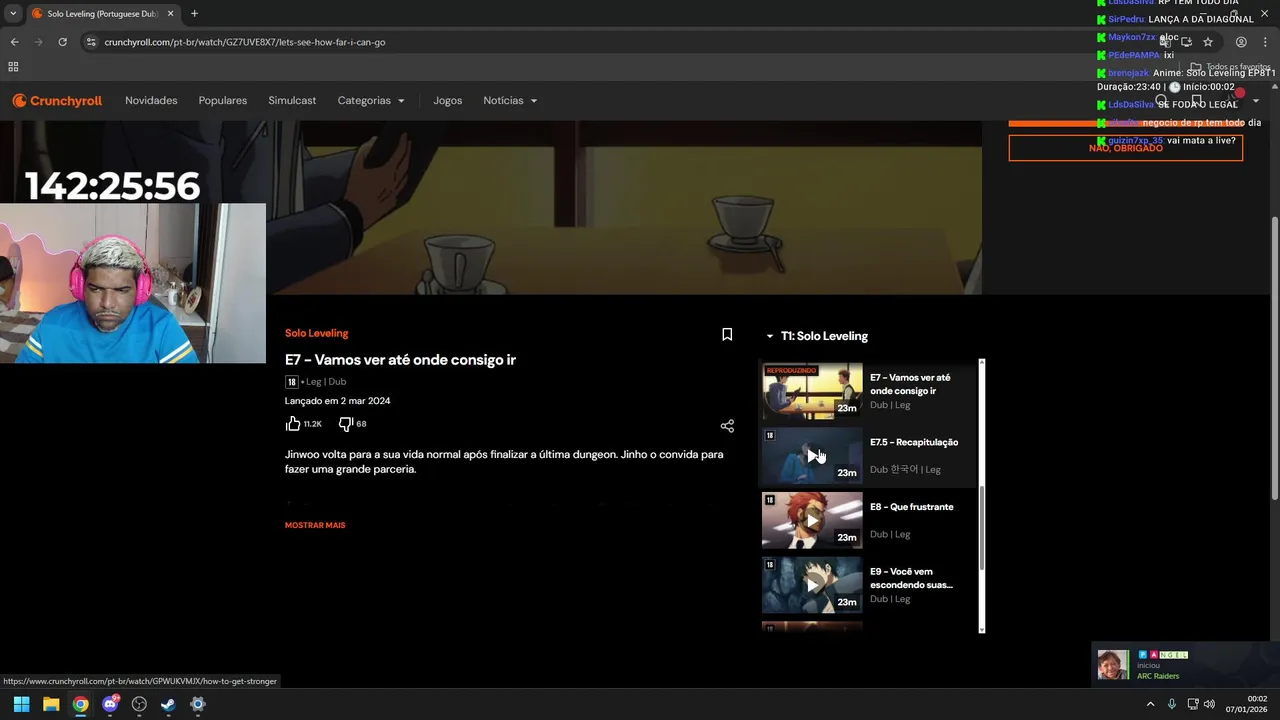Expand the Notícias dropdown

(x=510, y=100)
